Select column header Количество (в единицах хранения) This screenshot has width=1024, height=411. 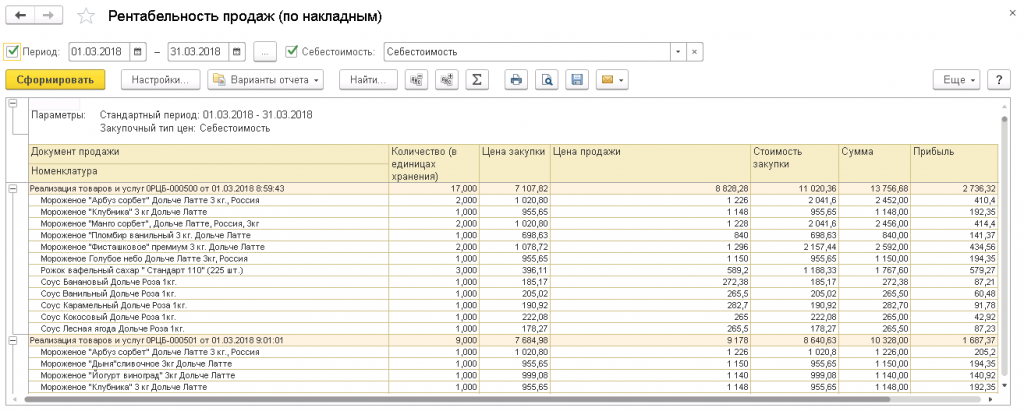click(434, 163)
